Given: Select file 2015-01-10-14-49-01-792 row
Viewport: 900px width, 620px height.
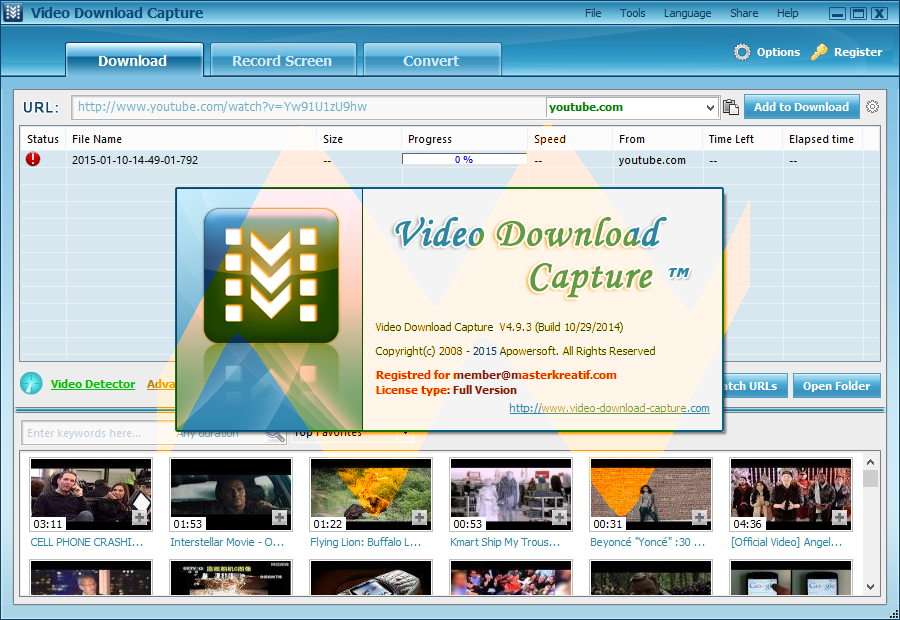Looking at the screenshot, I should coord(449,160).
